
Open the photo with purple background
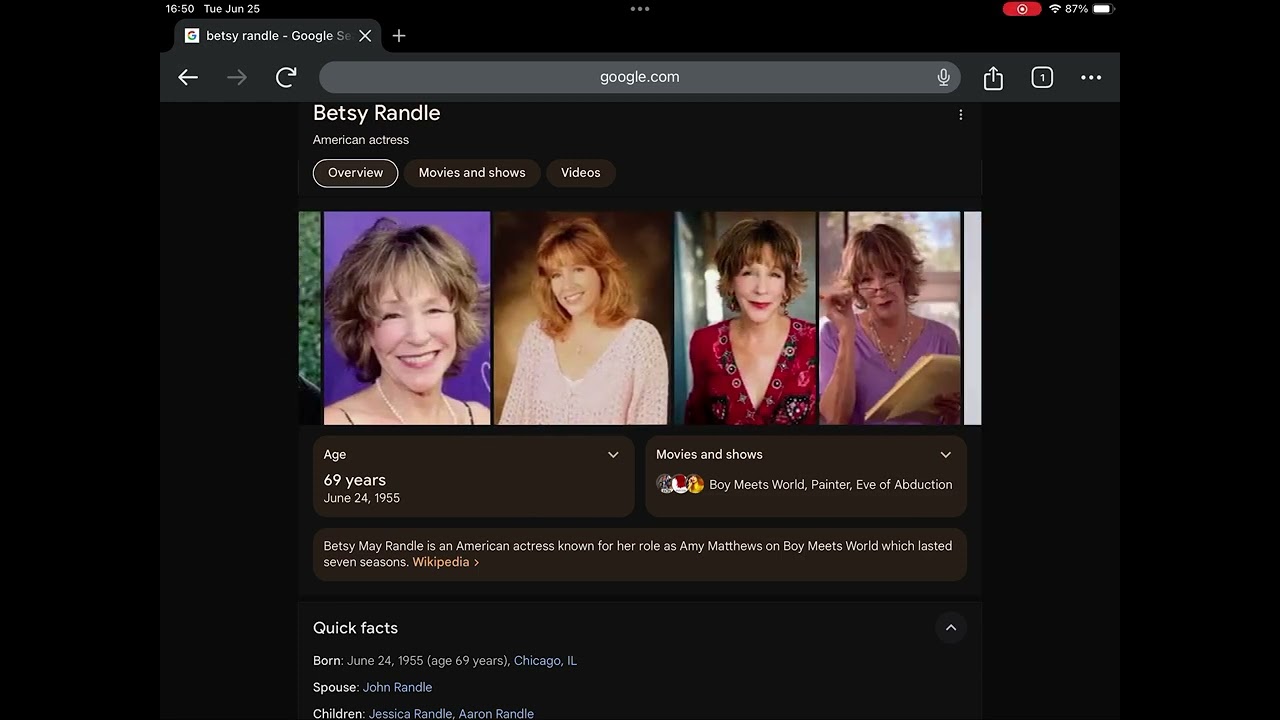(x=407, y=318)
